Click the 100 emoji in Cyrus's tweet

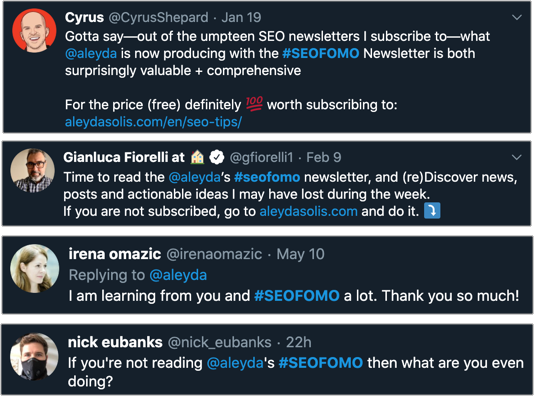pos(254,104)
